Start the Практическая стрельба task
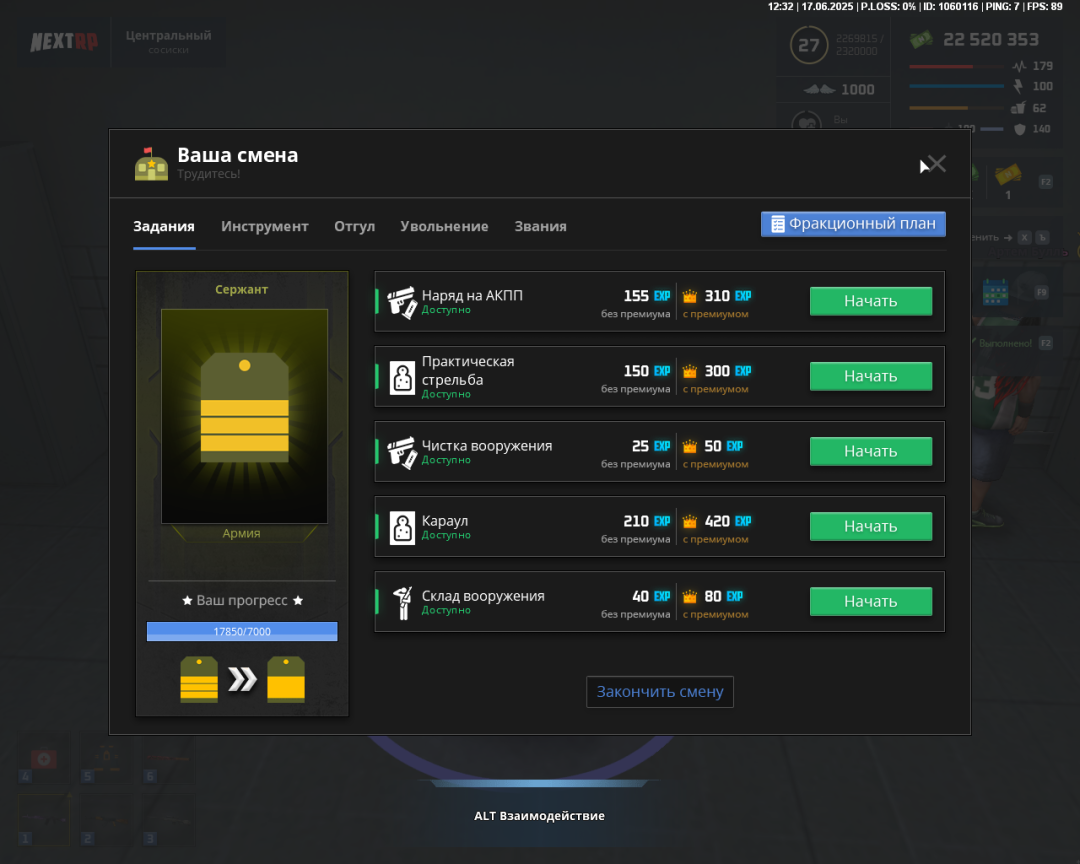1080x864 pixels. click(x=870, y=376)
